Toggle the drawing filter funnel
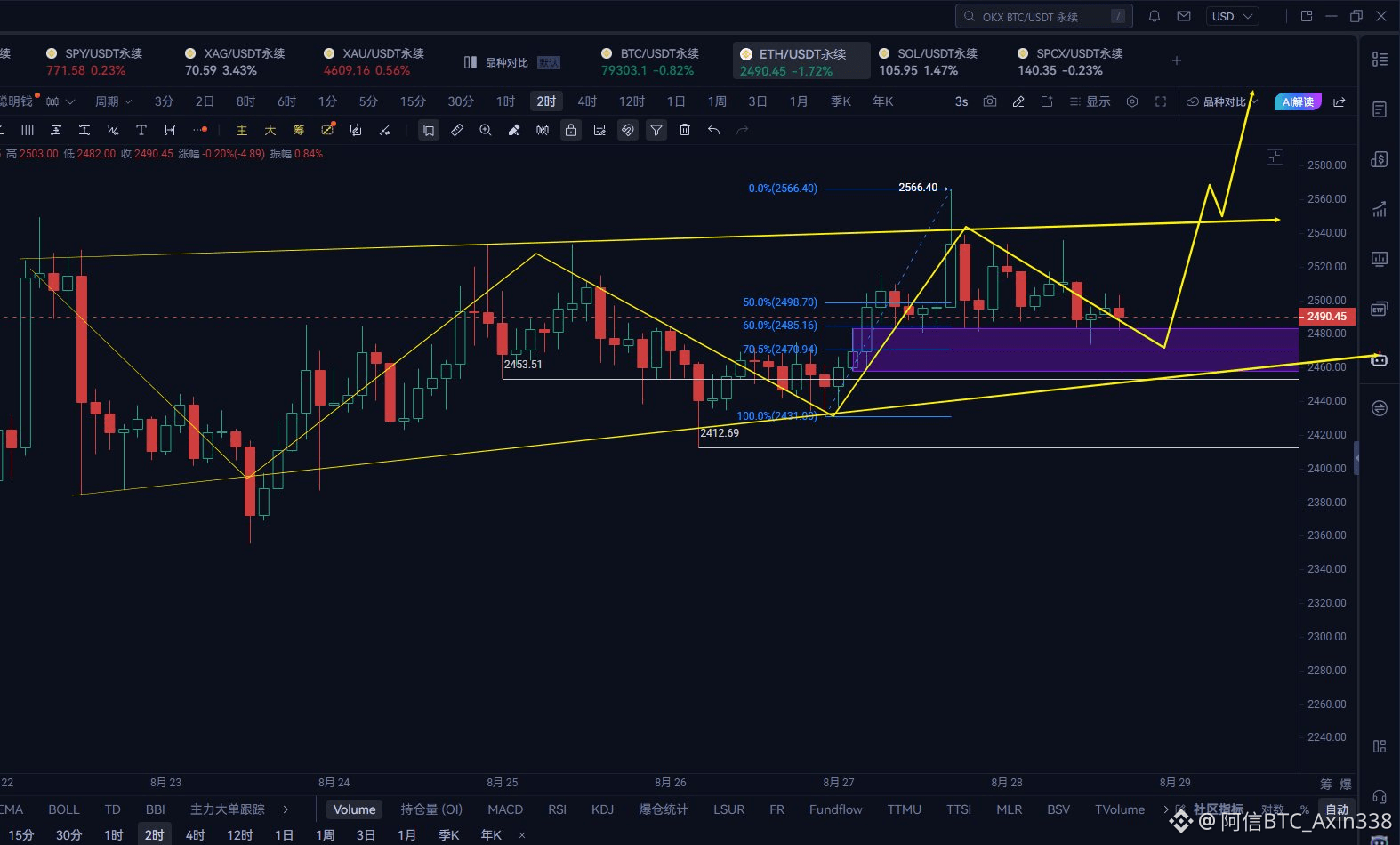Screen dimensions: 1400x845 coord(656,130)
